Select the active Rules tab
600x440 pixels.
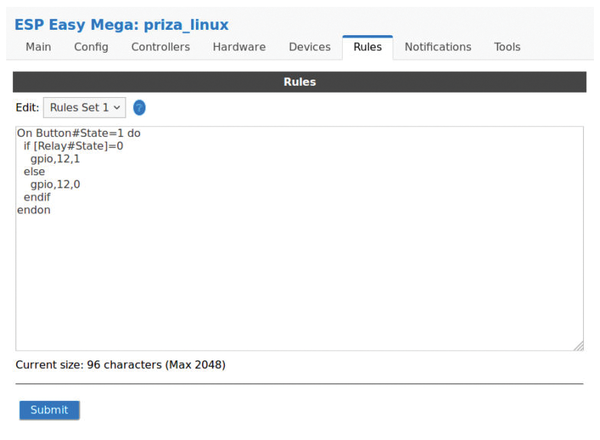[368, 47]
